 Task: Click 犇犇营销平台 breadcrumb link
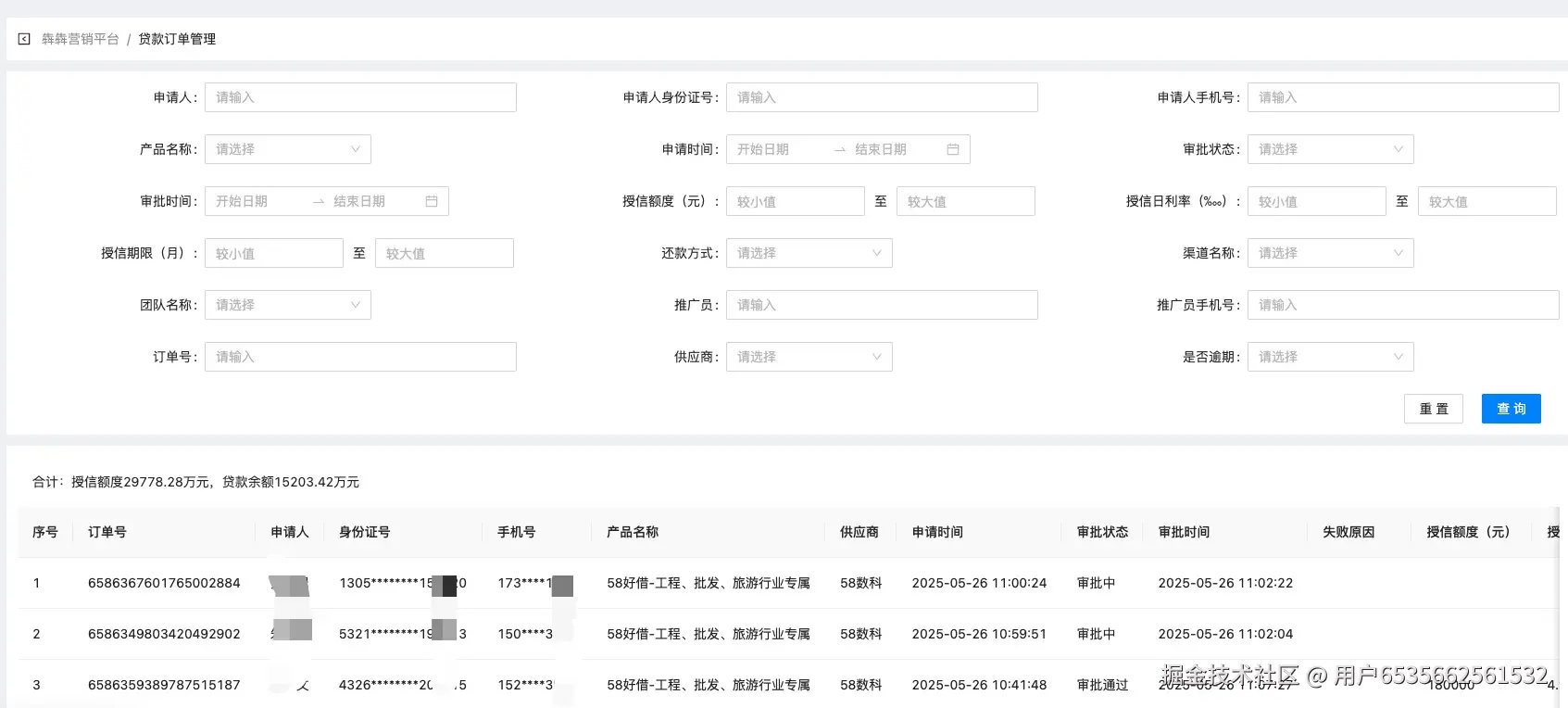pos(81,39)
